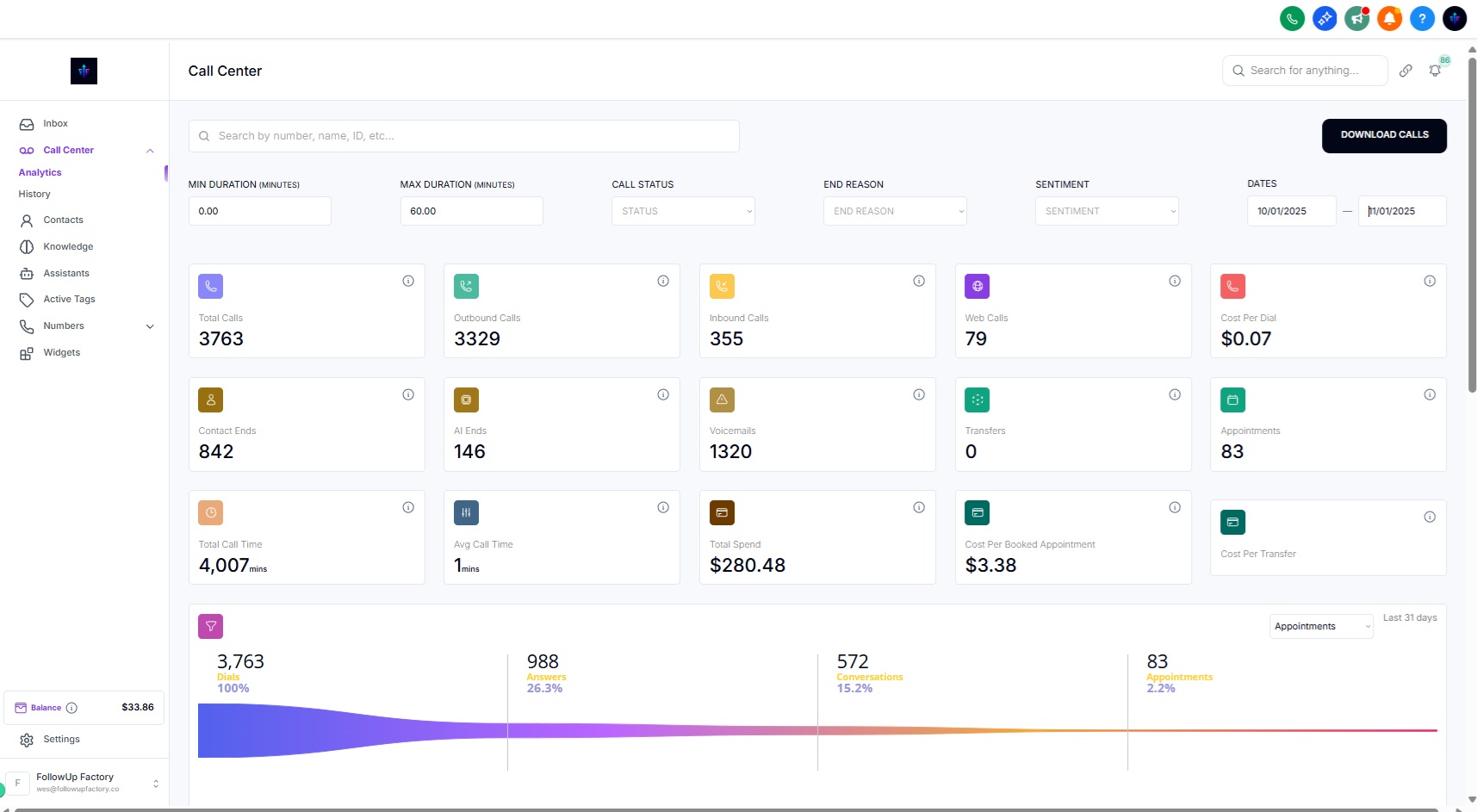Select Analytics under Call Center
1477x812 pixels.
(40, 173)
